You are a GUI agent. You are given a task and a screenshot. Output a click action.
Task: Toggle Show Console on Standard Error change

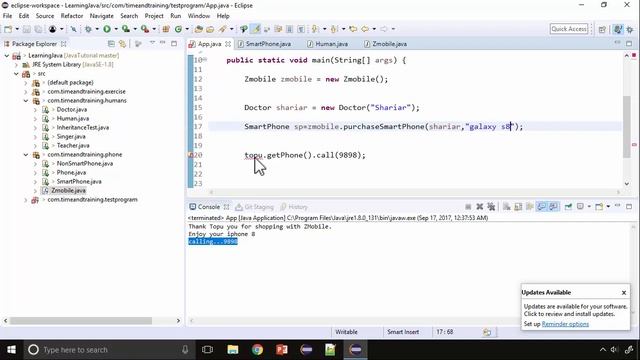pos(553,207)
